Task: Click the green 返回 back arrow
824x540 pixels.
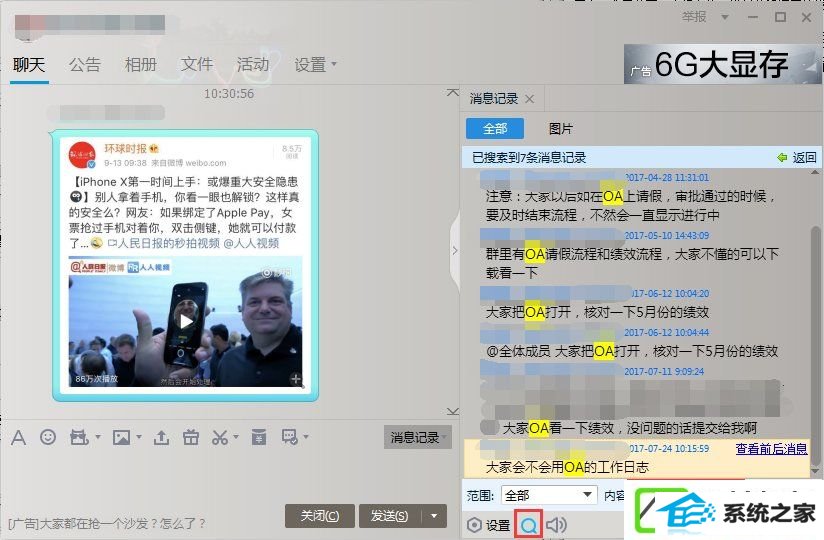Action: pos(782,157)
